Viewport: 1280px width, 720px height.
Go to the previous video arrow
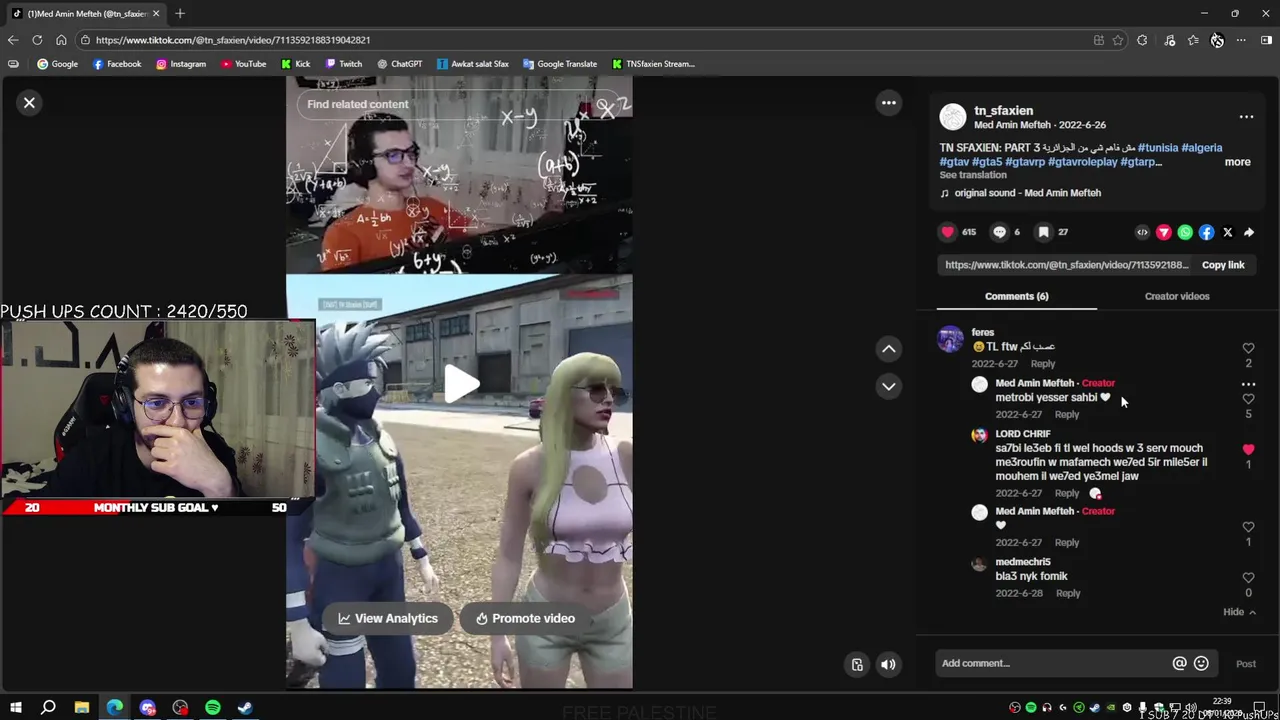[888, 349]
